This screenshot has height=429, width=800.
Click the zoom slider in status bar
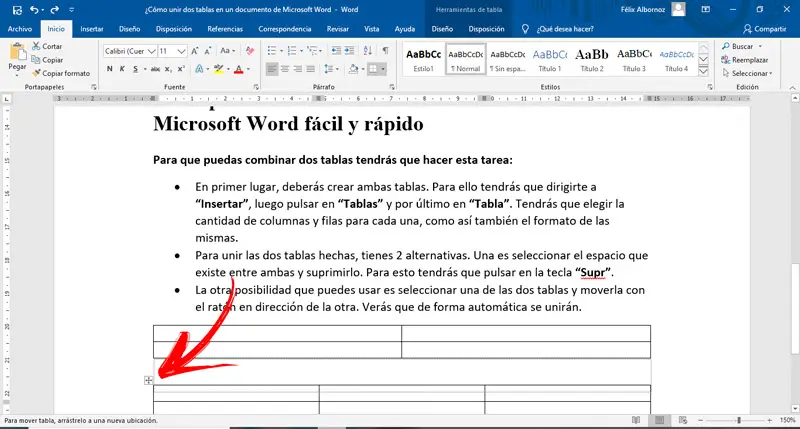tap(740, 422)
